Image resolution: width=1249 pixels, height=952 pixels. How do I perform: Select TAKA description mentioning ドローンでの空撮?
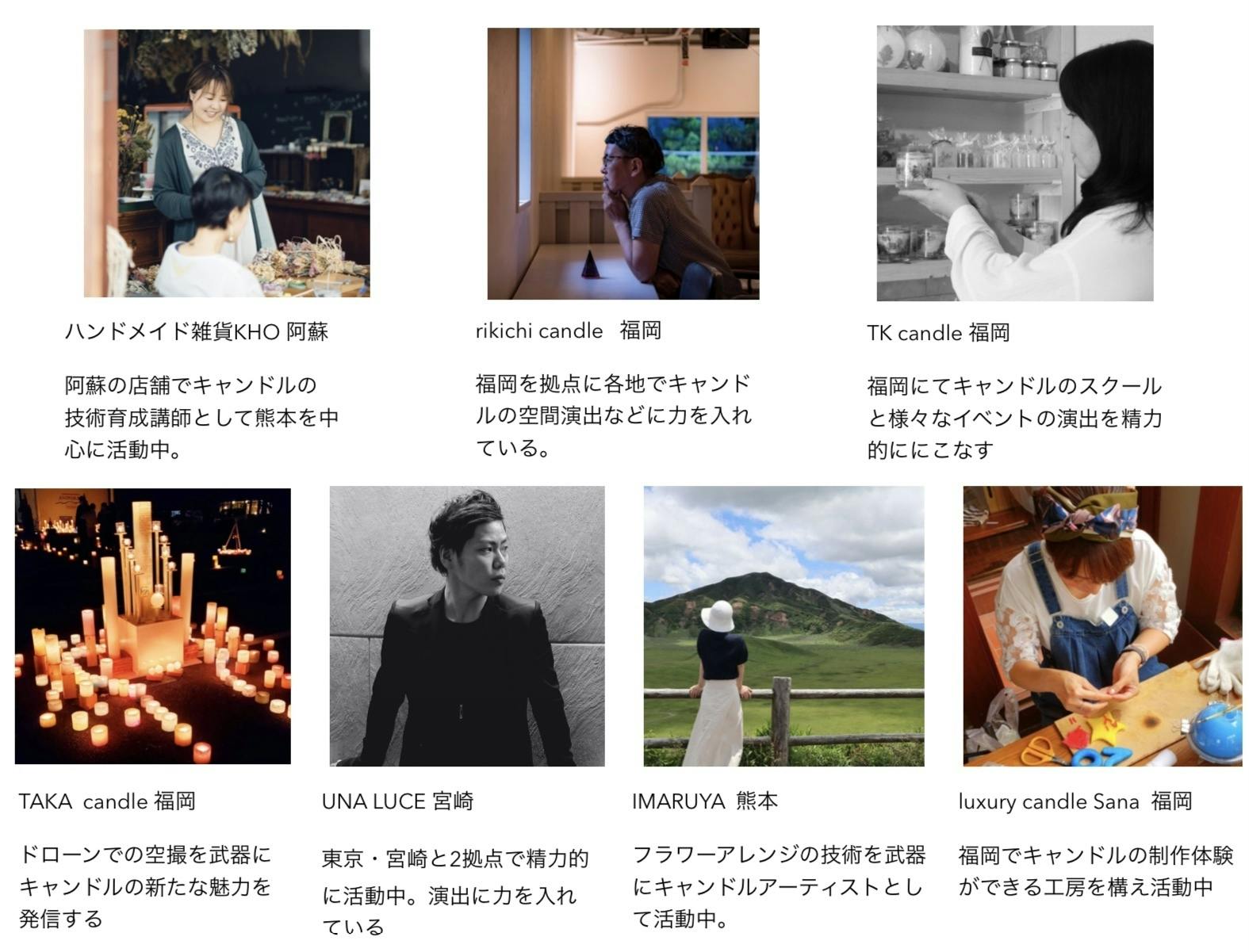[x=145, y=887]
